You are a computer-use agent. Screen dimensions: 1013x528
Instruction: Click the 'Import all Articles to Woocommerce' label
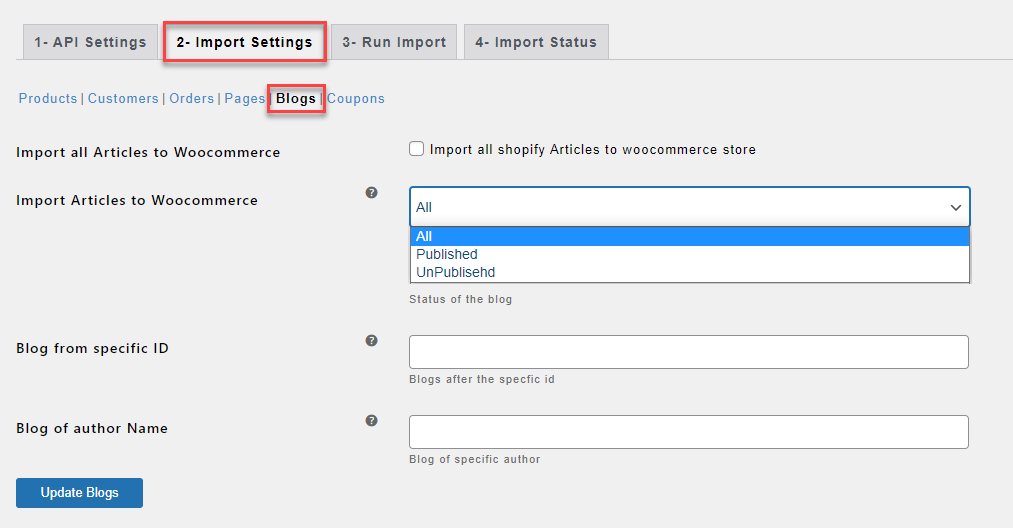149,153
